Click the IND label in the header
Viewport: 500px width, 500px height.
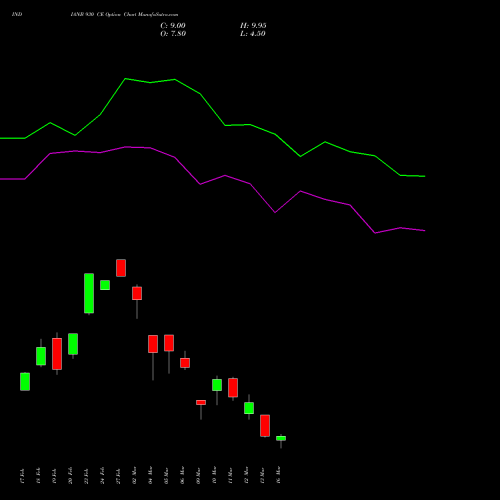coord(17,15)
